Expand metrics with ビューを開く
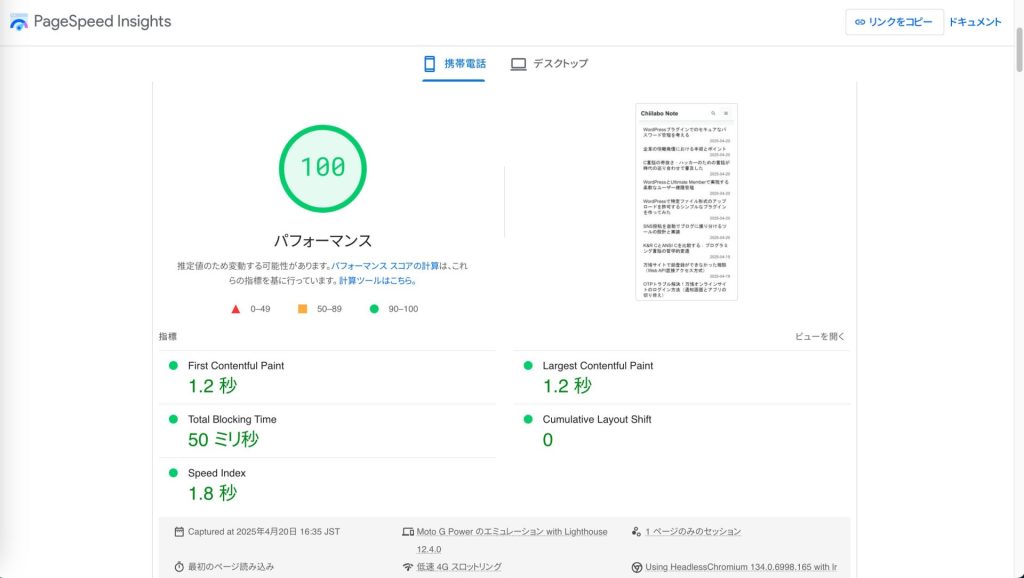Image resolution: width=1024 pixels, height=578 pixels. 820,337
